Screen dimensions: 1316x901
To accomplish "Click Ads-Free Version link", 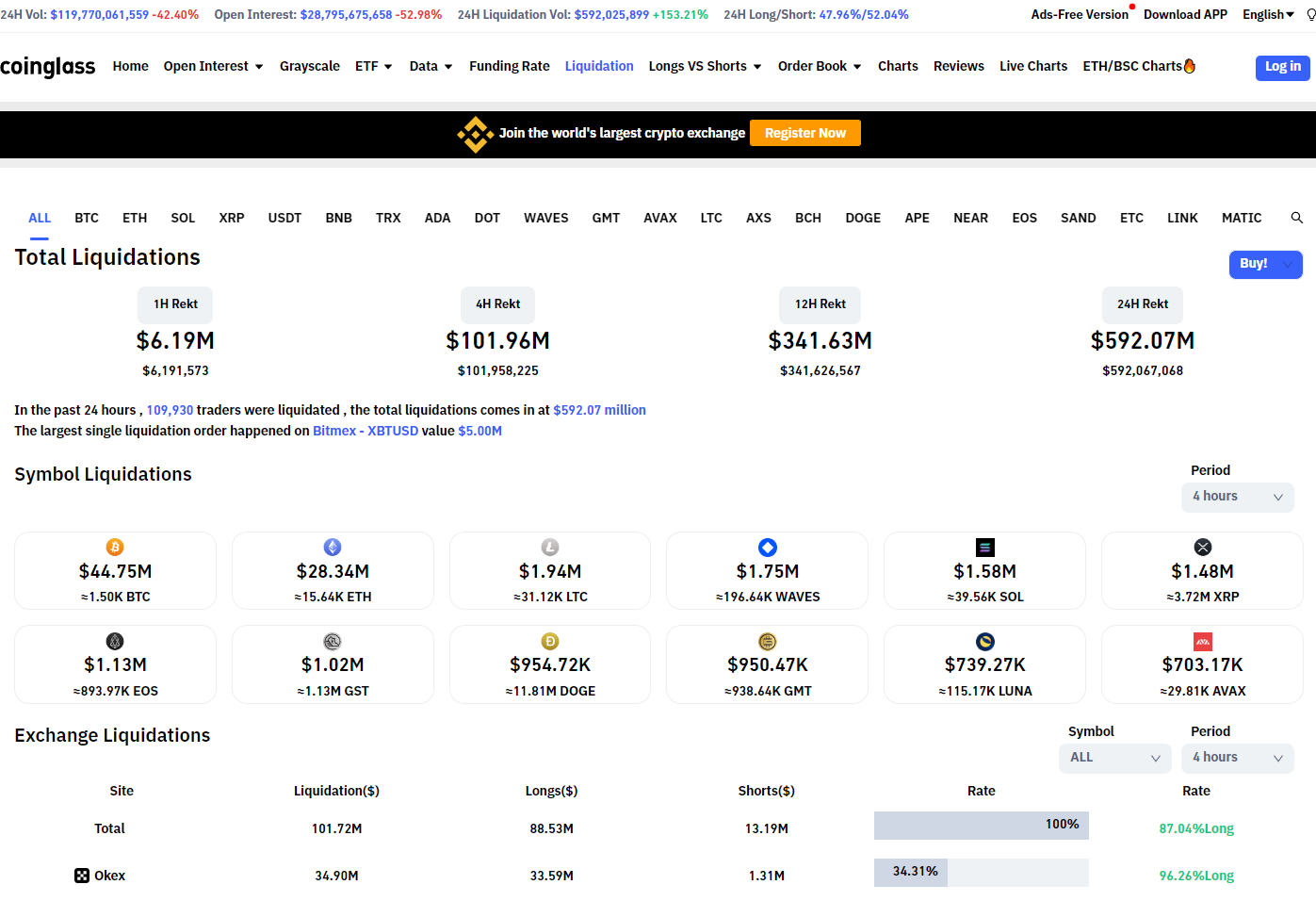I will pos(1080,14).
